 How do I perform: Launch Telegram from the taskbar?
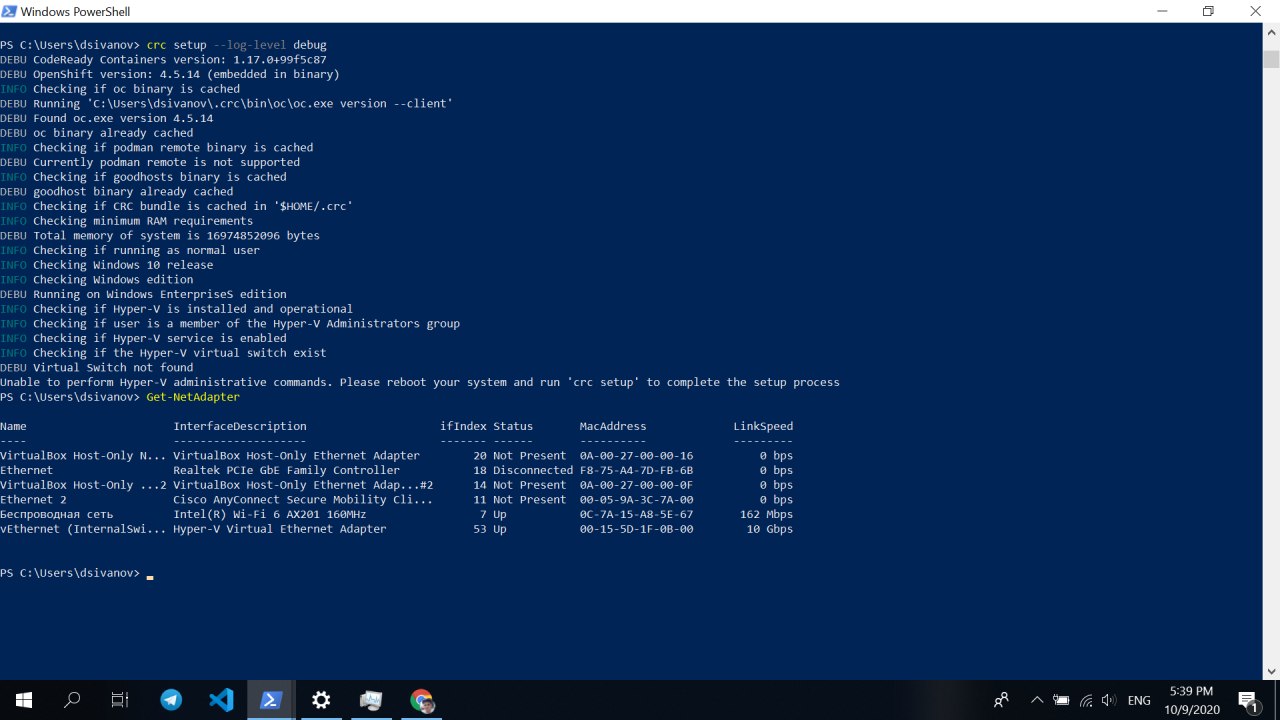pos(171,700)
